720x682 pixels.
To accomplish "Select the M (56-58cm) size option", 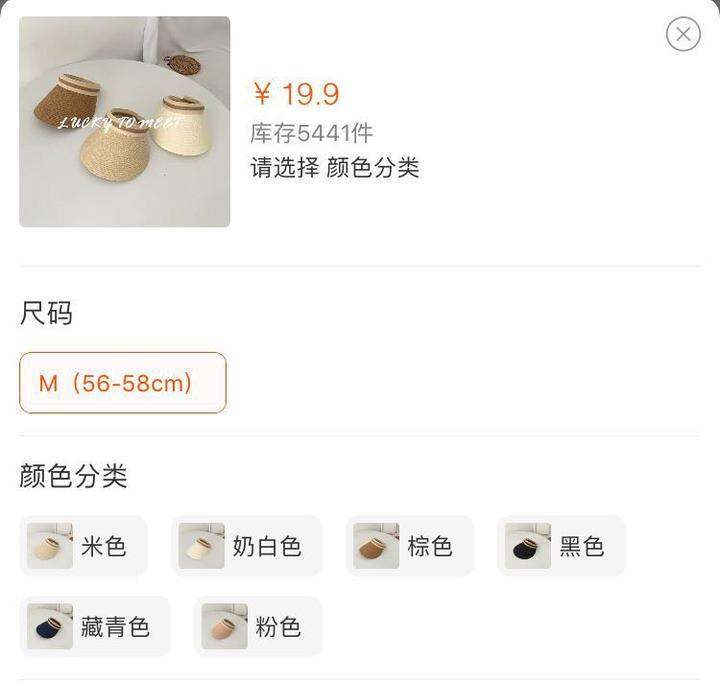I will coord(123,383).
